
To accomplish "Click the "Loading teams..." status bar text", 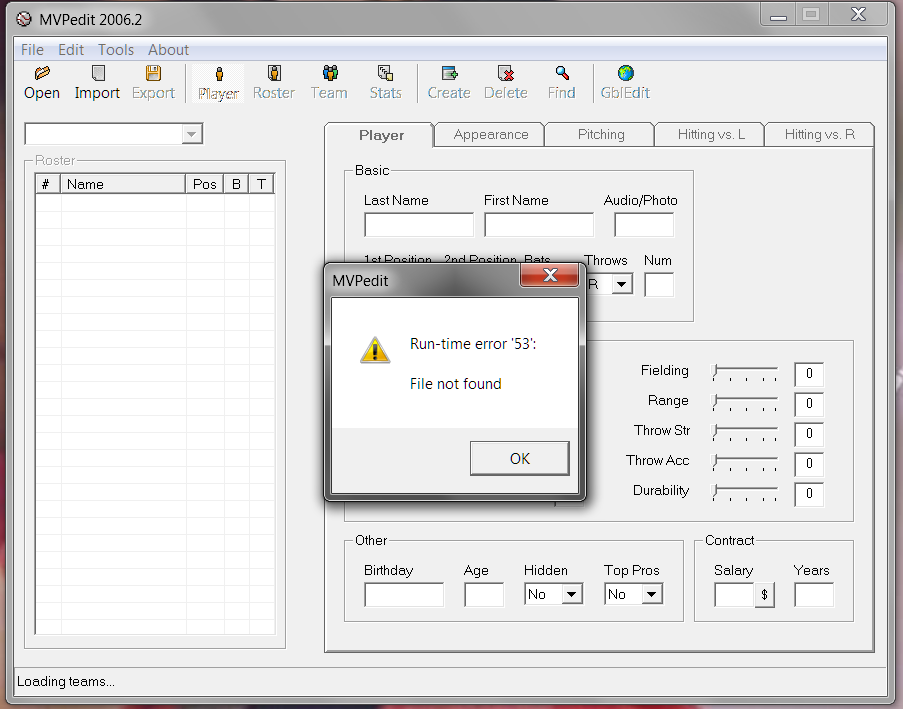I will [66, 682].
